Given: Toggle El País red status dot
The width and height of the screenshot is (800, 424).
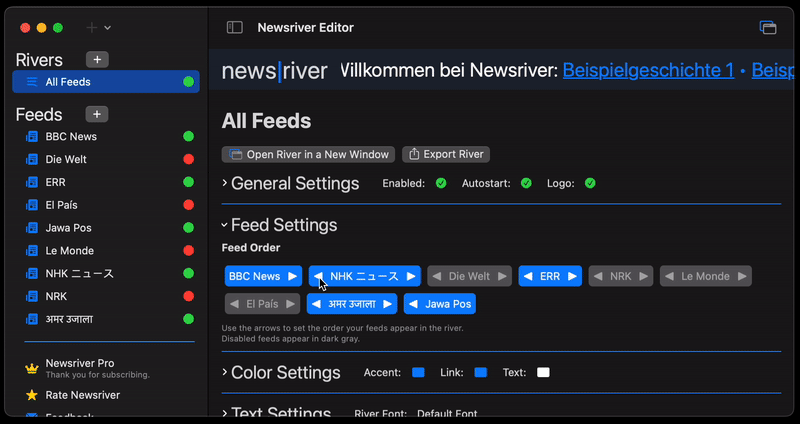Looking at the screenshot, I should click(189, 205).
